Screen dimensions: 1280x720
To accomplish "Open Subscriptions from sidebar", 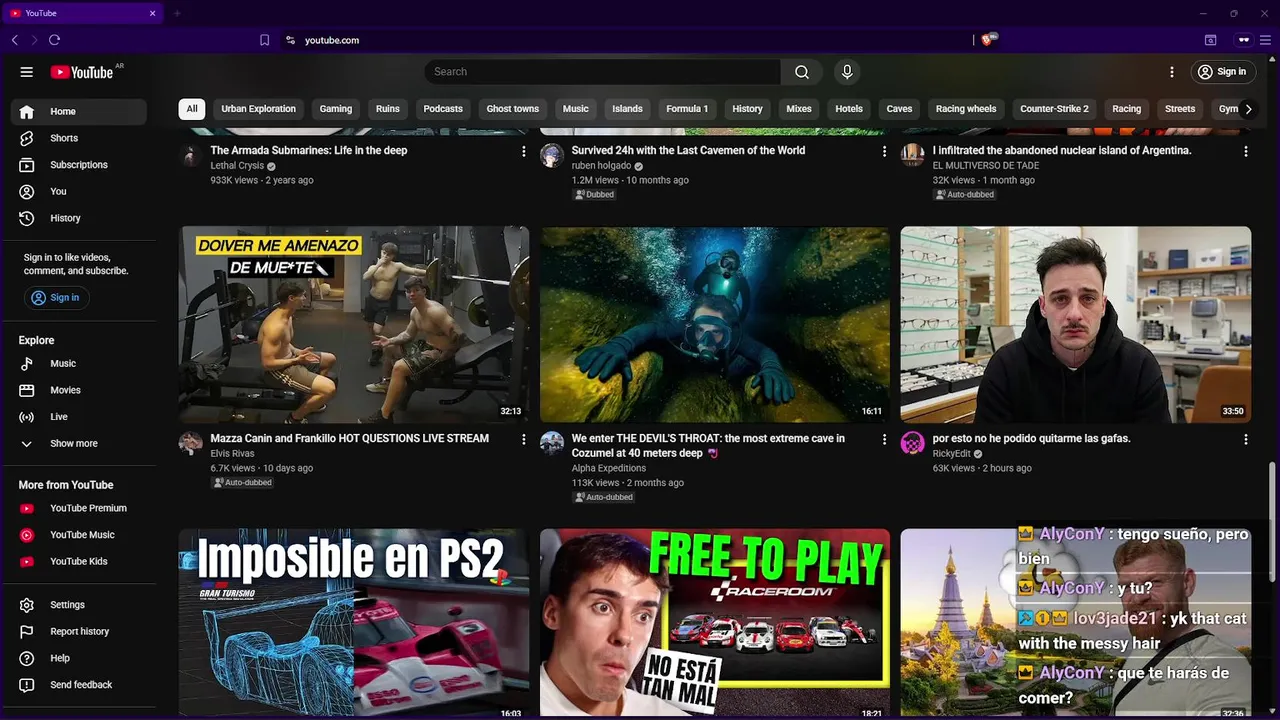I will click(x=79, y=165).
